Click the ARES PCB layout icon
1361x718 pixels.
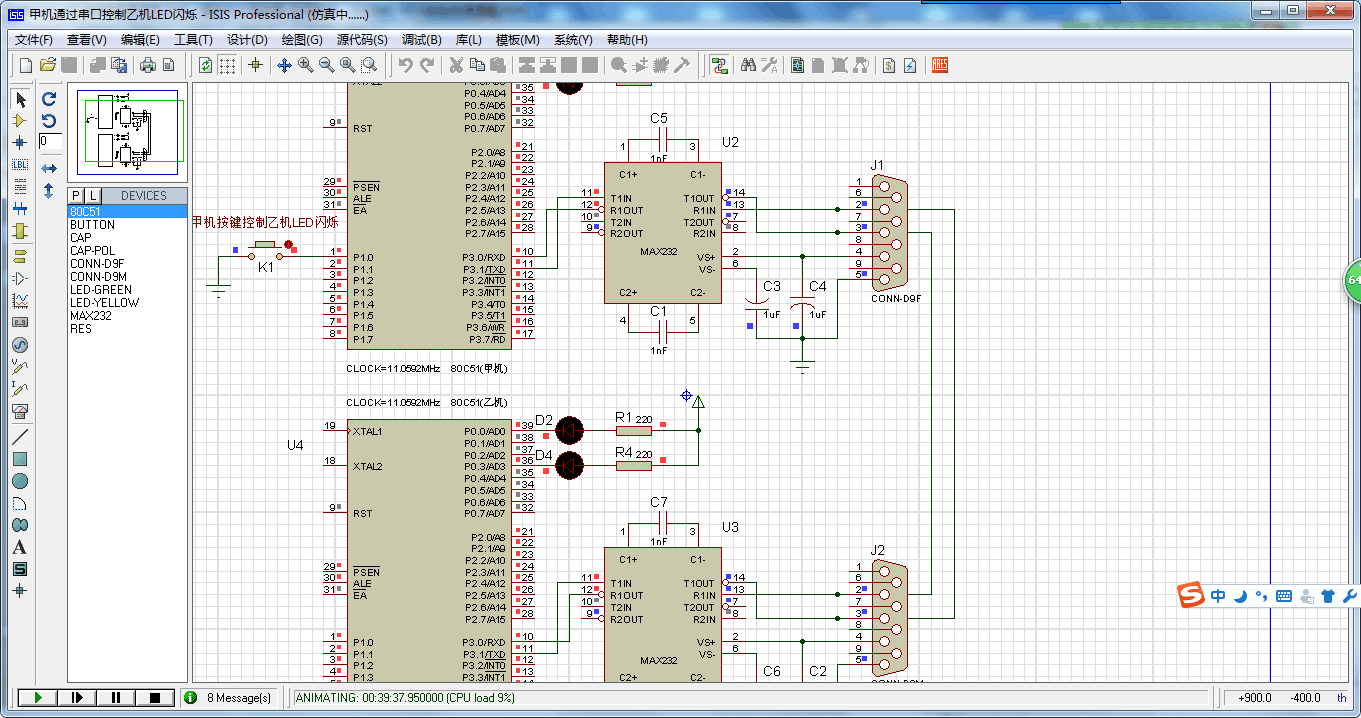tap(940, 65)
